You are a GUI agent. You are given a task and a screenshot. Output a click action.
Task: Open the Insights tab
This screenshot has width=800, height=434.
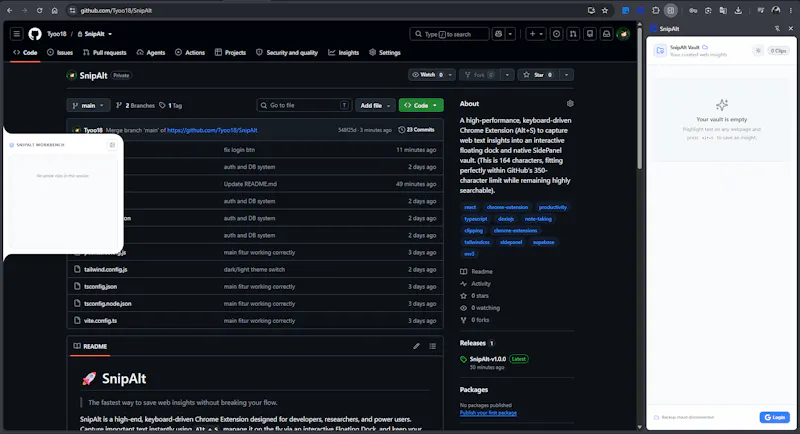tap(343, 53)
